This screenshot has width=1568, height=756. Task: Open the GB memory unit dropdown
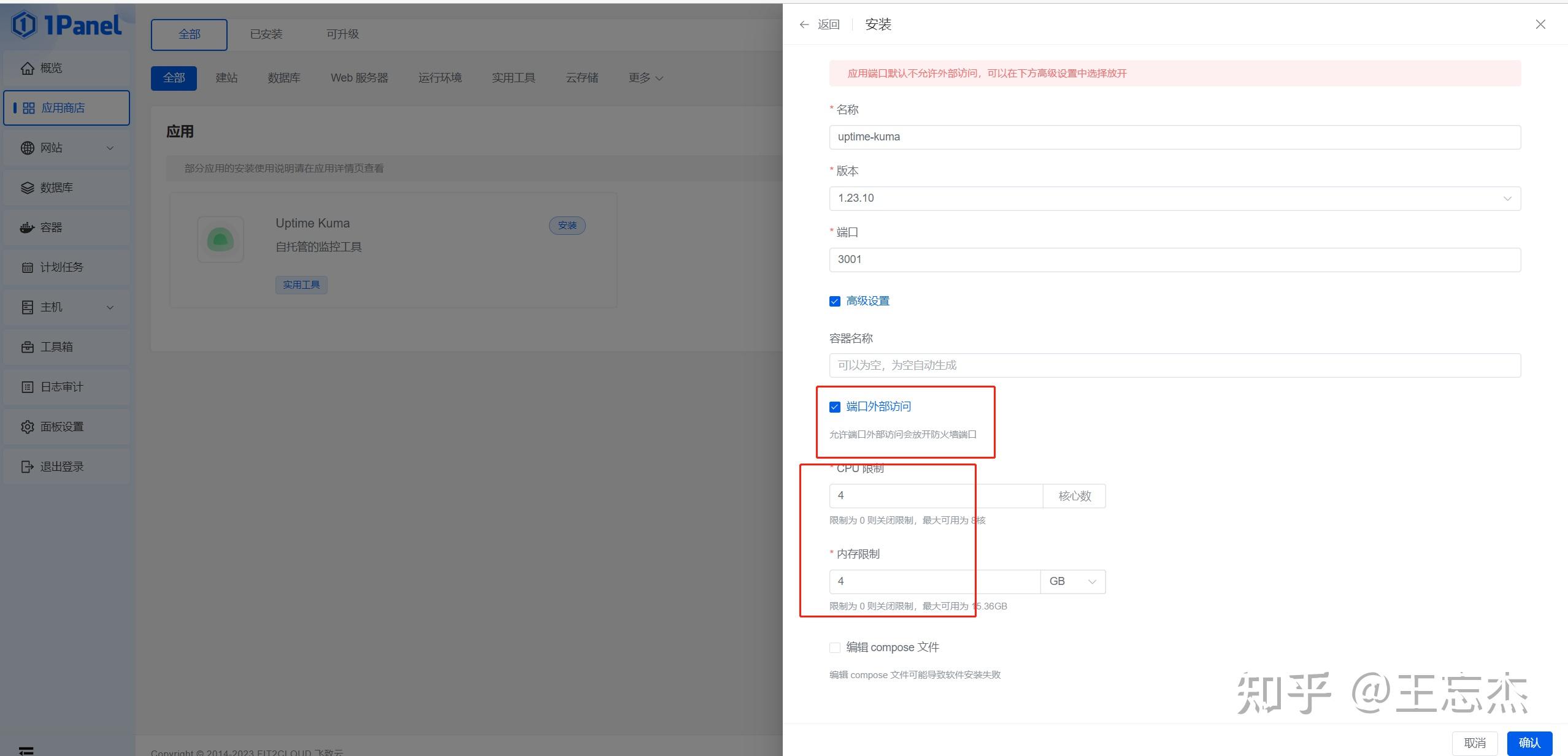click(1072, 581)
